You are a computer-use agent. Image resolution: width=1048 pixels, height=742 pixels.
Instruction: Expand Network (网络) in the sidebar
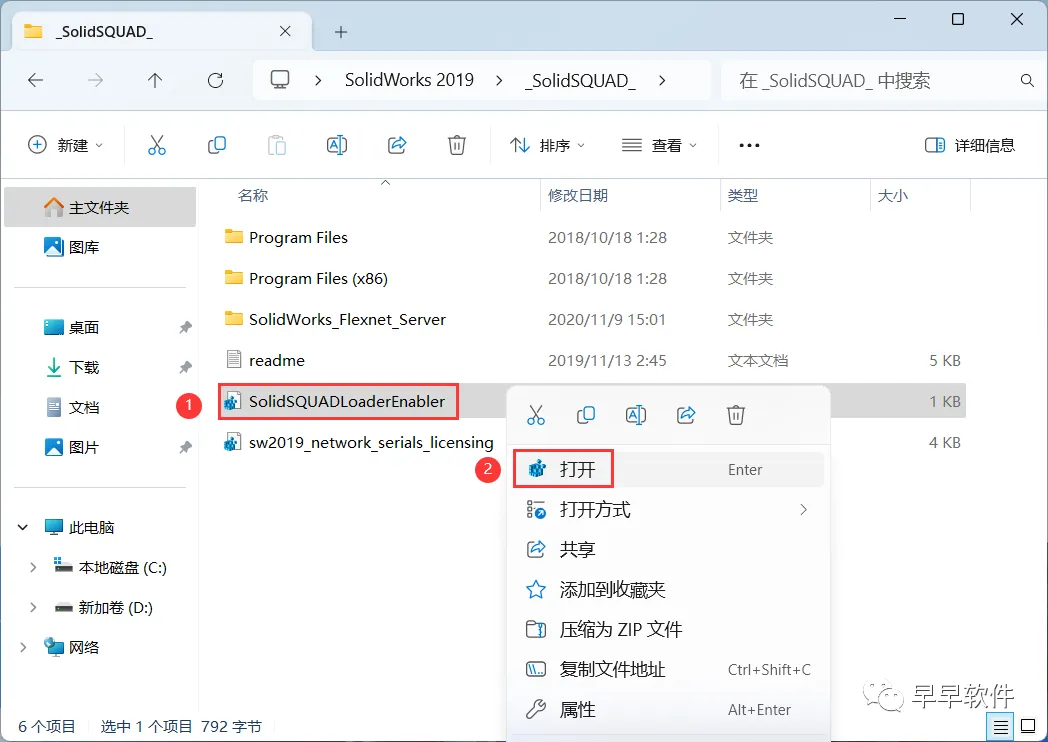pos(23,647)
